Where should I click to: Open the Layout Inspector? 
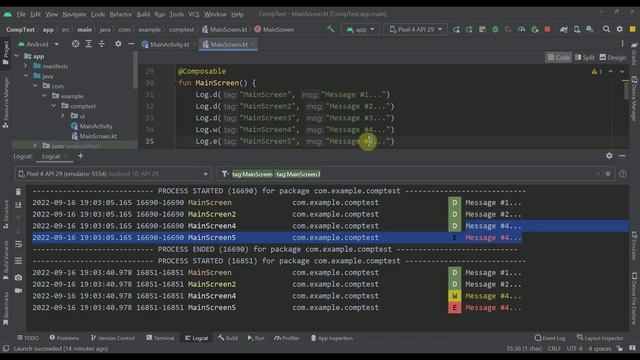point(600,338)
